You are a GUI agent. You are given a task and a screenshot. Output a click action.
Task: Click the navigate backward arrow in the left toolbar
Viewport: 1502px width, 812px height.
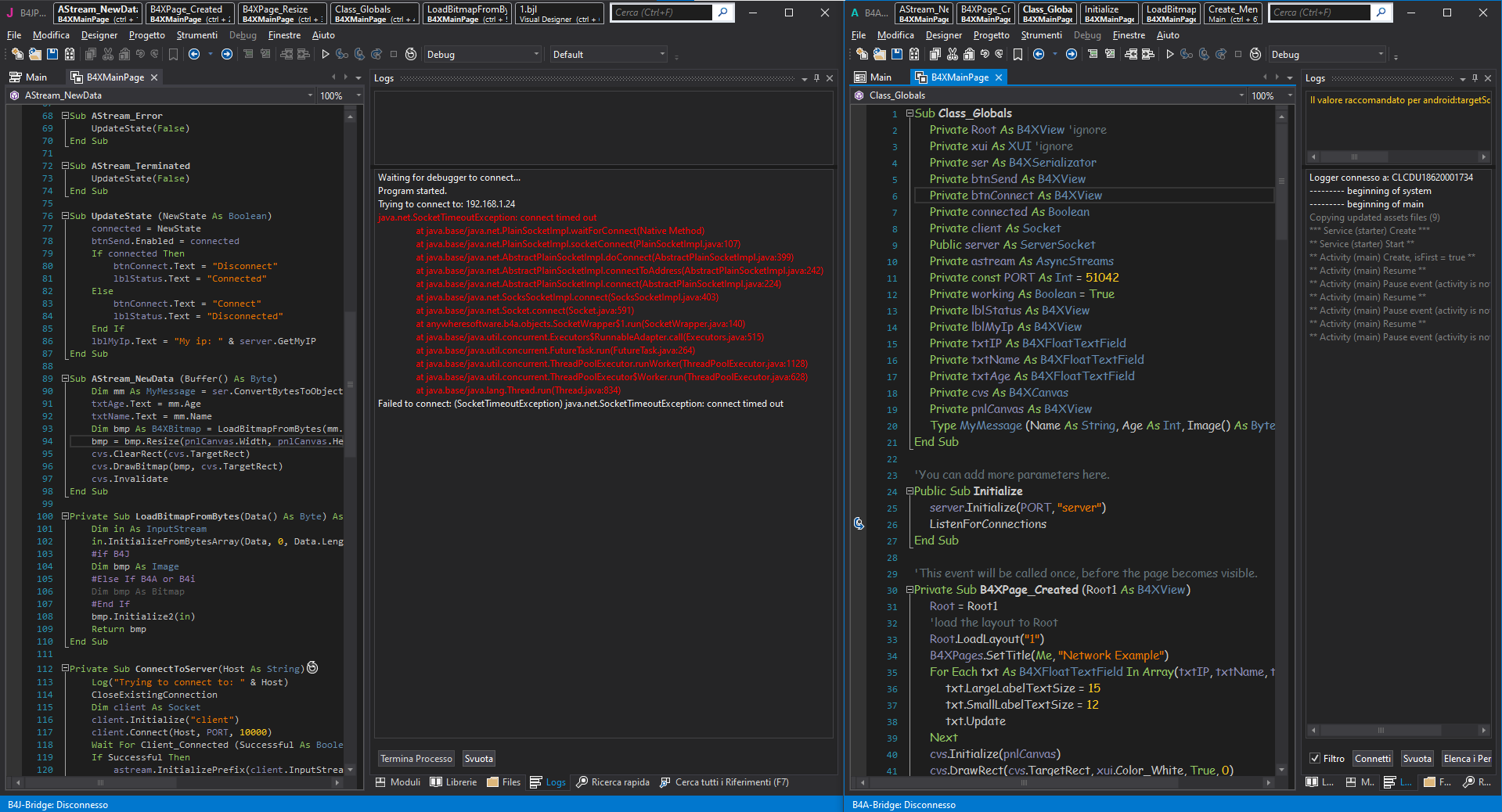(194, 54)
